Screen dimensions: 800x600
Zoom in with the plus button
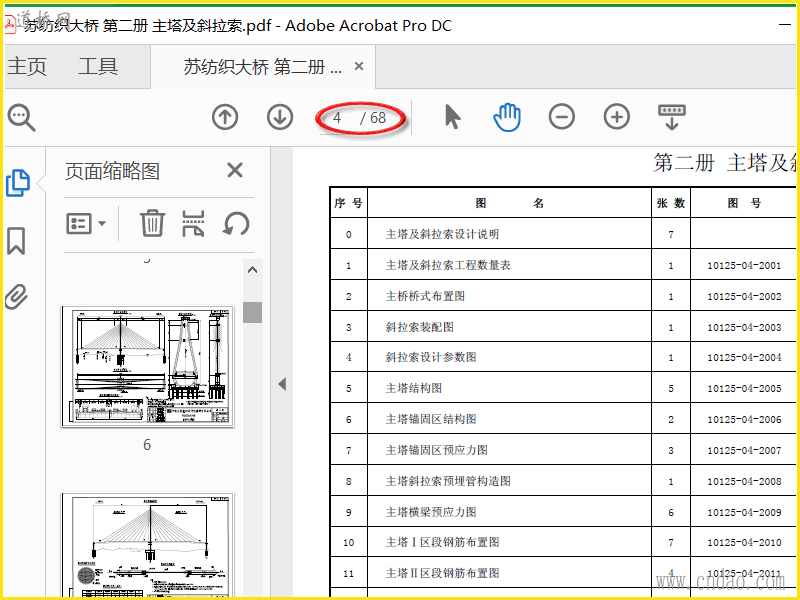point(617,117)
